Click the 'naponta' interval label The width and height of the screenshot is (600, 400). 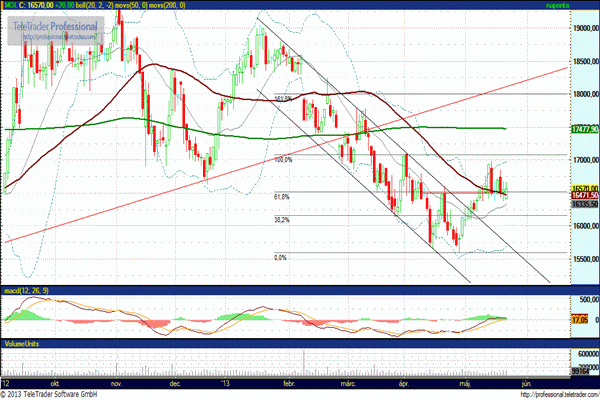557,5
